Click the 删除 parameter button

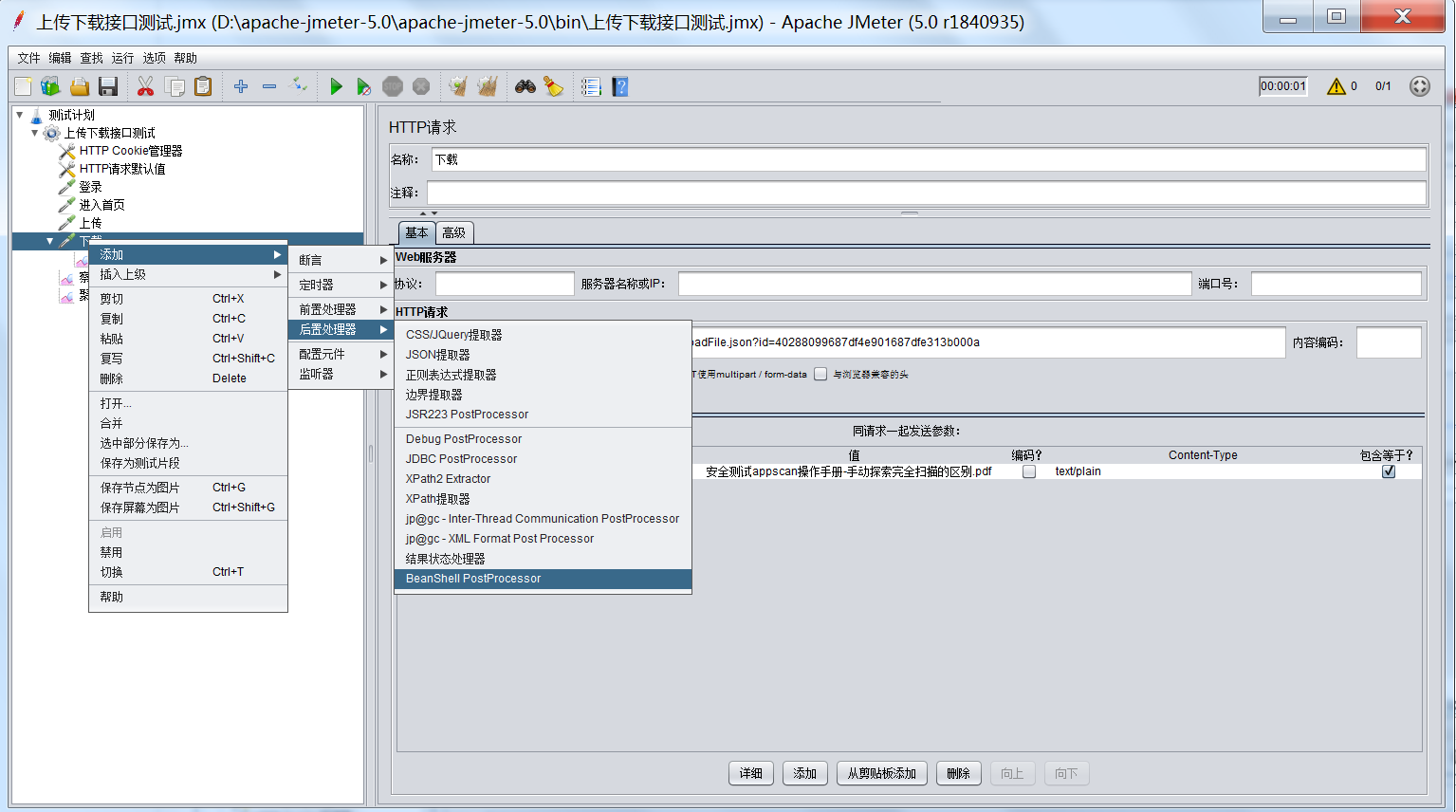(x=959, y=773)
